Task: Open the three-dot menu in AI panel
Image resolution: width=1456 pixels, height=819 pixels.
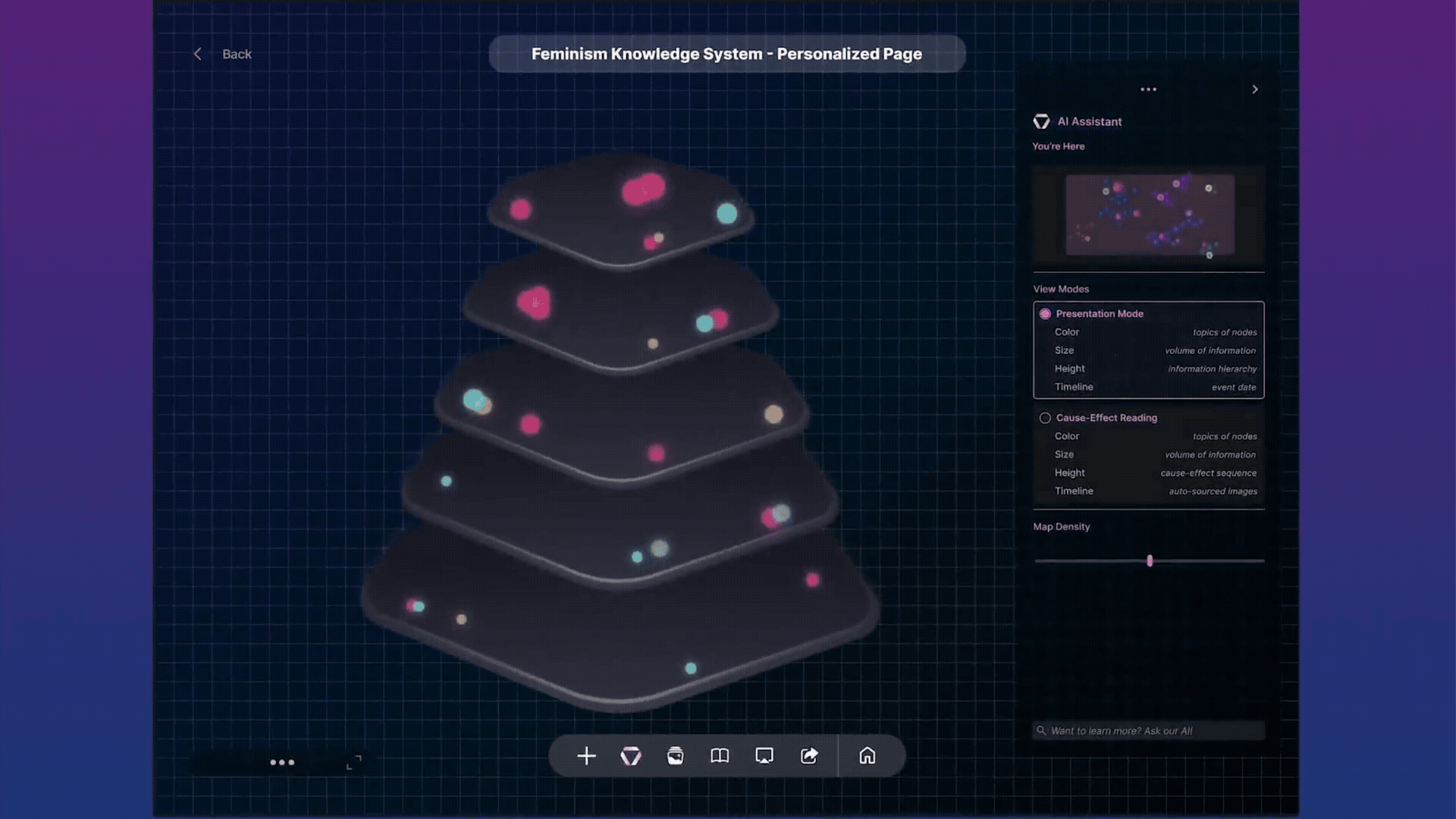Action: coord(1149,89)
